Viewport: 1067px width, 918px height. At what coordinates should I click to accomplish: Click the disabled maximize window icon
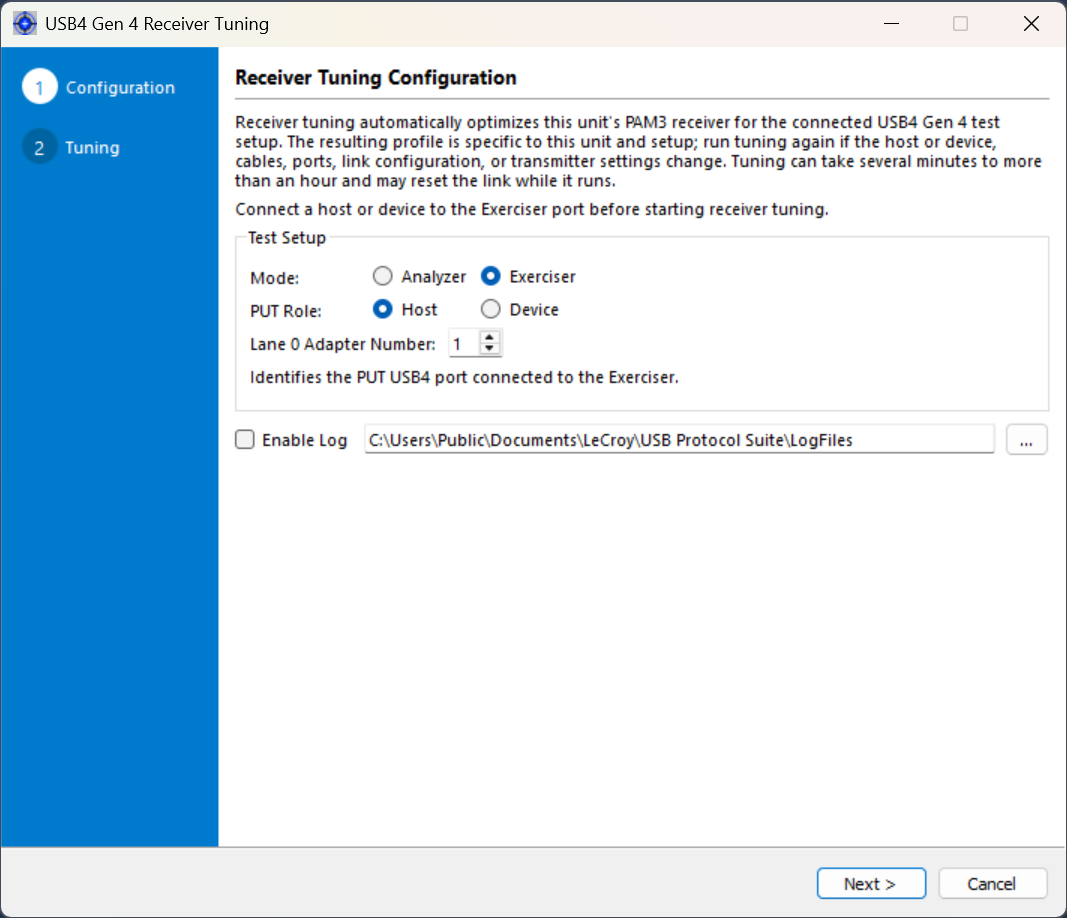tap(960, 24)
